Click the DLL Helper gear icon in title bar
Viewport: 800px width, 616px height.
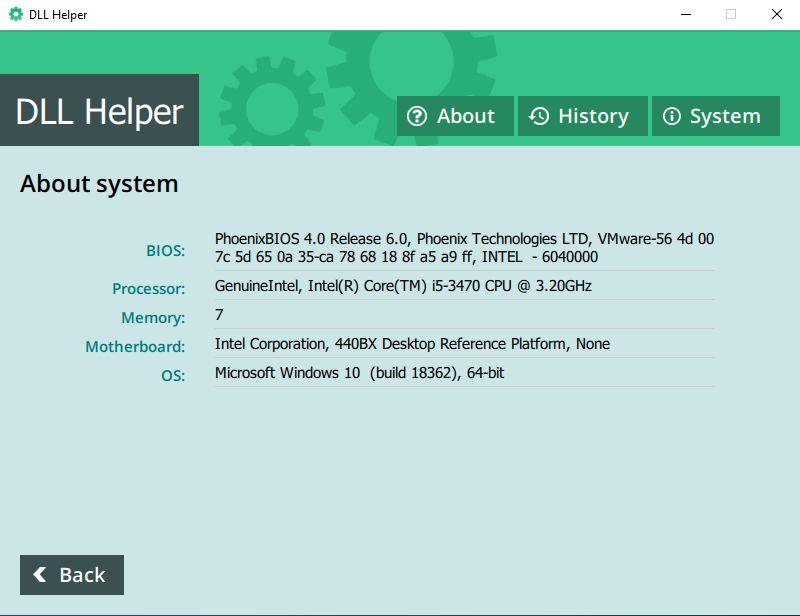click(16, 14)
